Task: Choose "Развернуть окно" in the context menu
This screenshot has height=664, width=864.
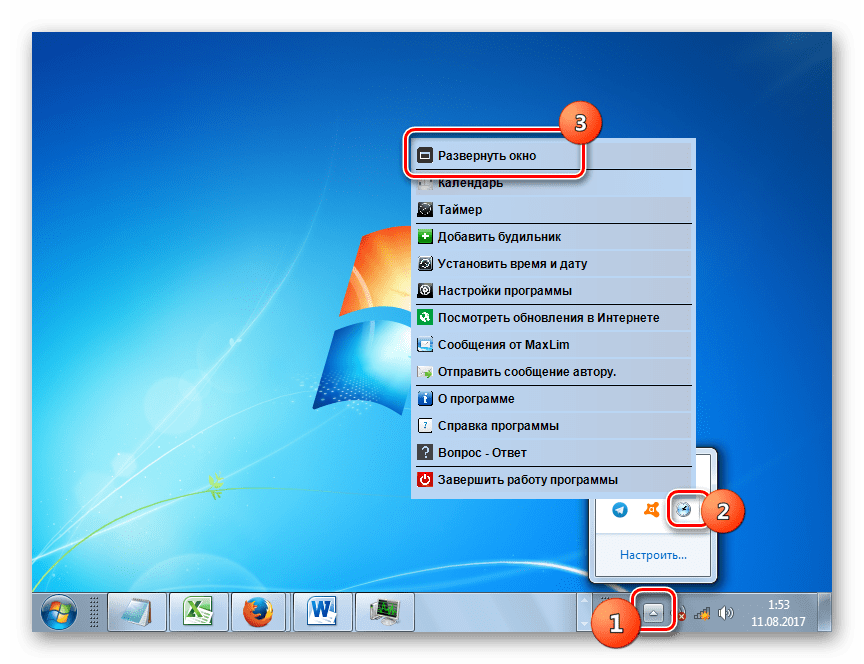Action: click(553, 156)
